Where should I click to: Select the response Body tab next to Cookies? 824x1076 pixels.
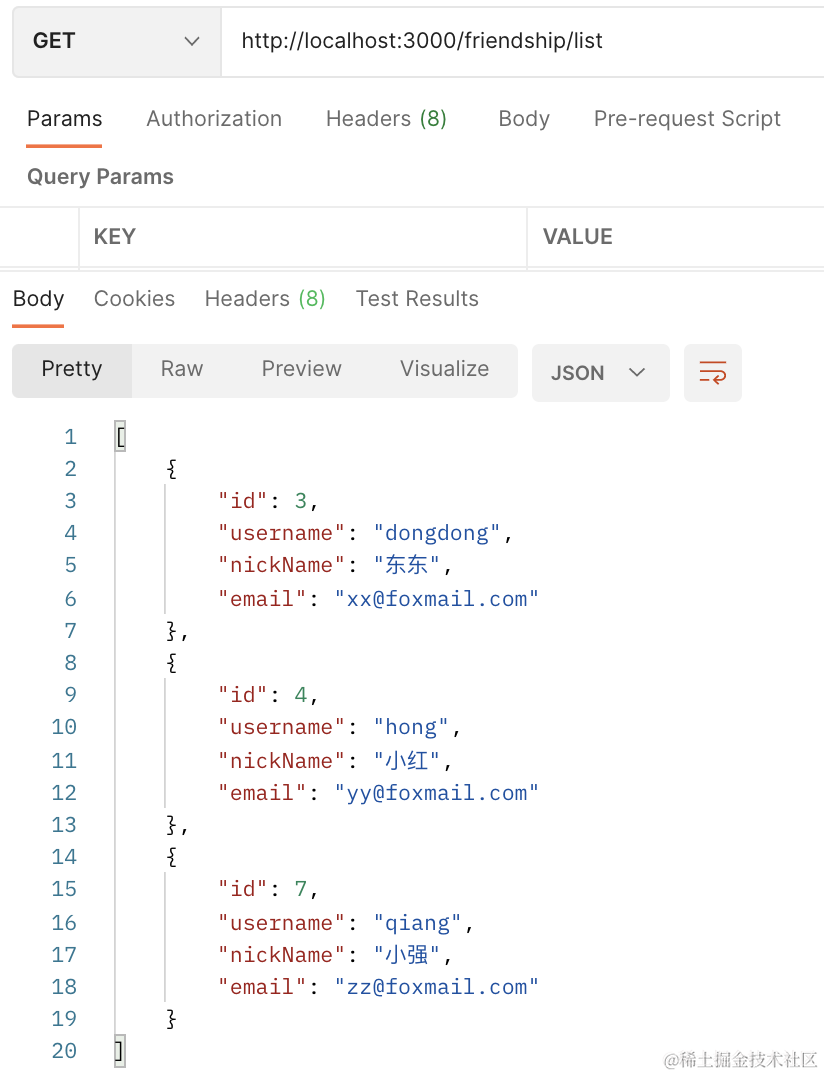(x=38, y=299)
